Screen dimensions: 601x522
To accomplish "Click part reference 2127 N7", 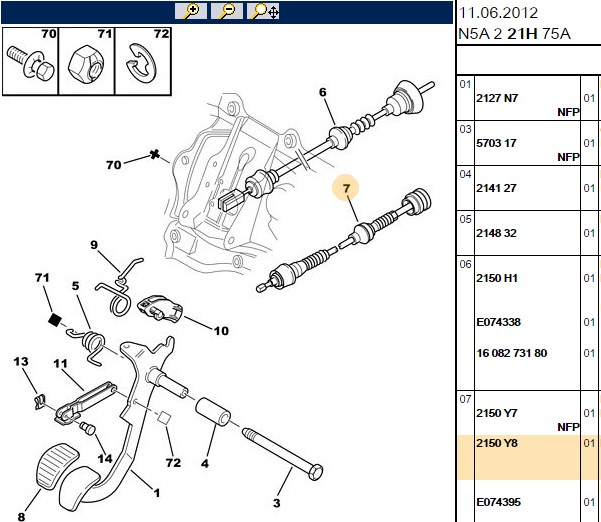I will [497, 98].
